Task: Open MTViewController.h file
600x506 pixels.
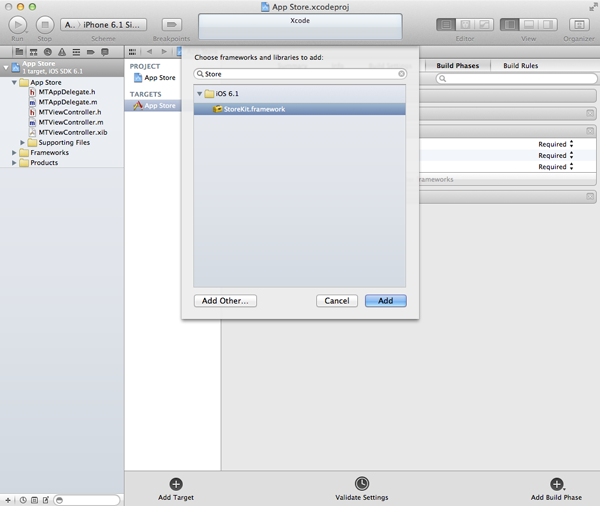Action: tap(70, 112)
